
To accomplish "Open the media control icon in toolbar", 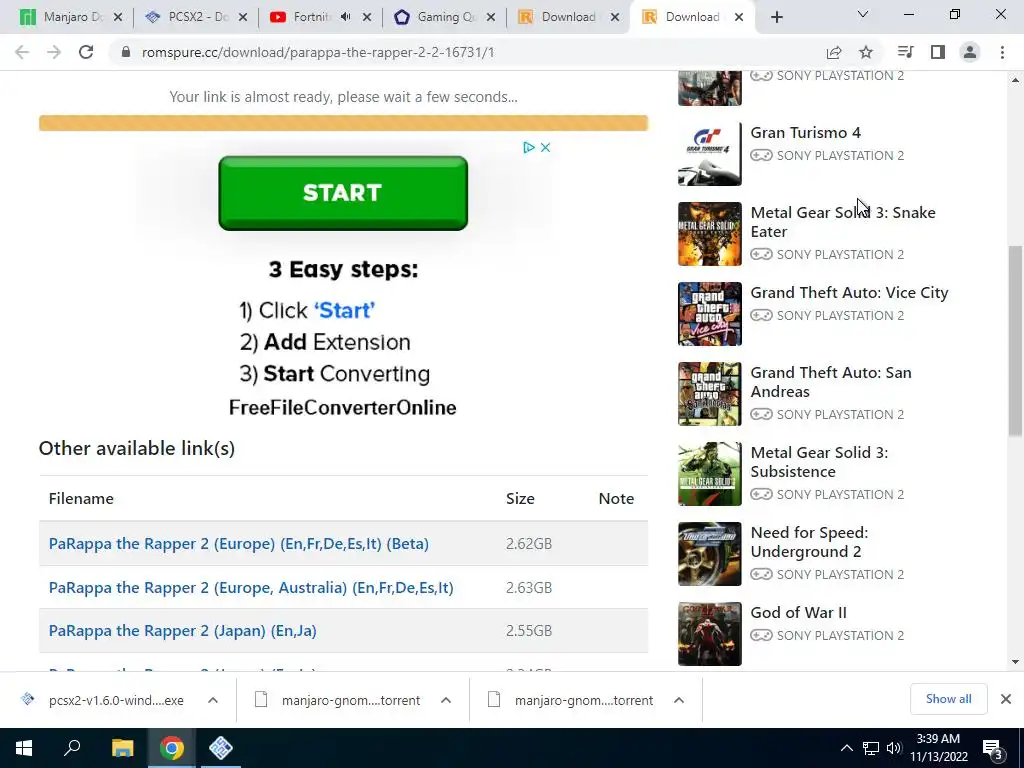I will point(905,52).
